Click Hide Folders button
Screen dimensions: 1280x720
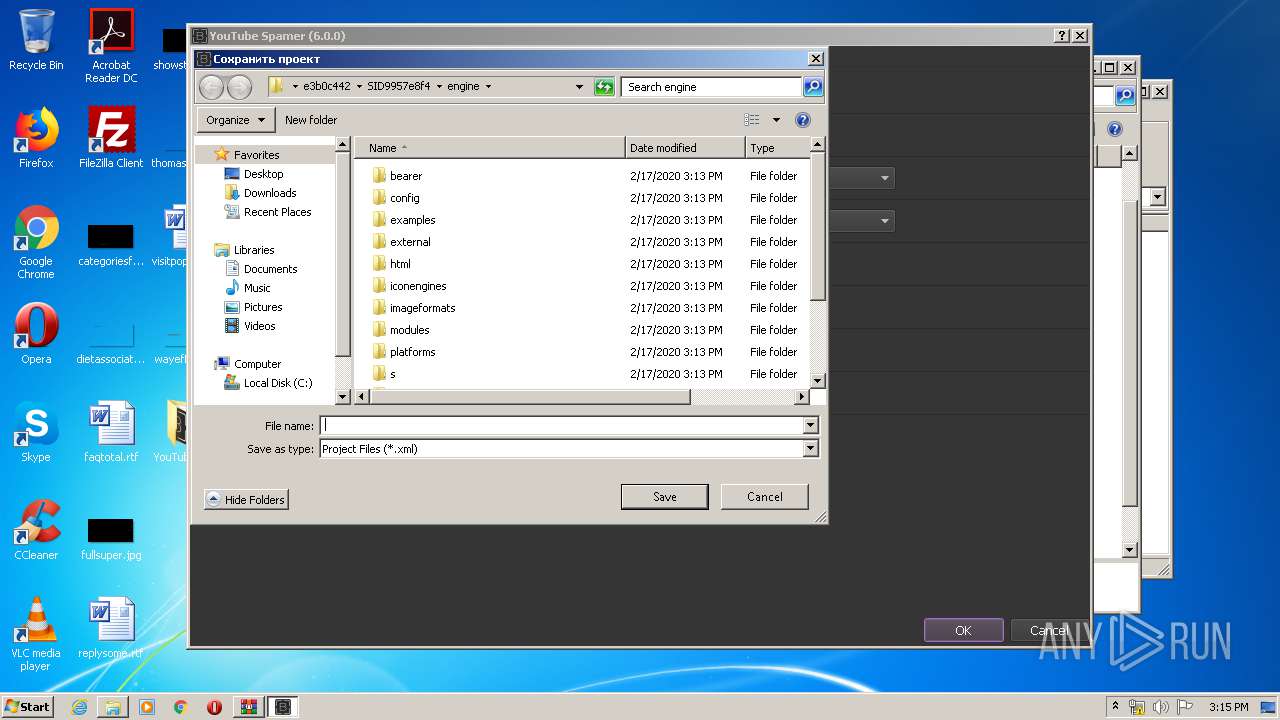point(246,500)
